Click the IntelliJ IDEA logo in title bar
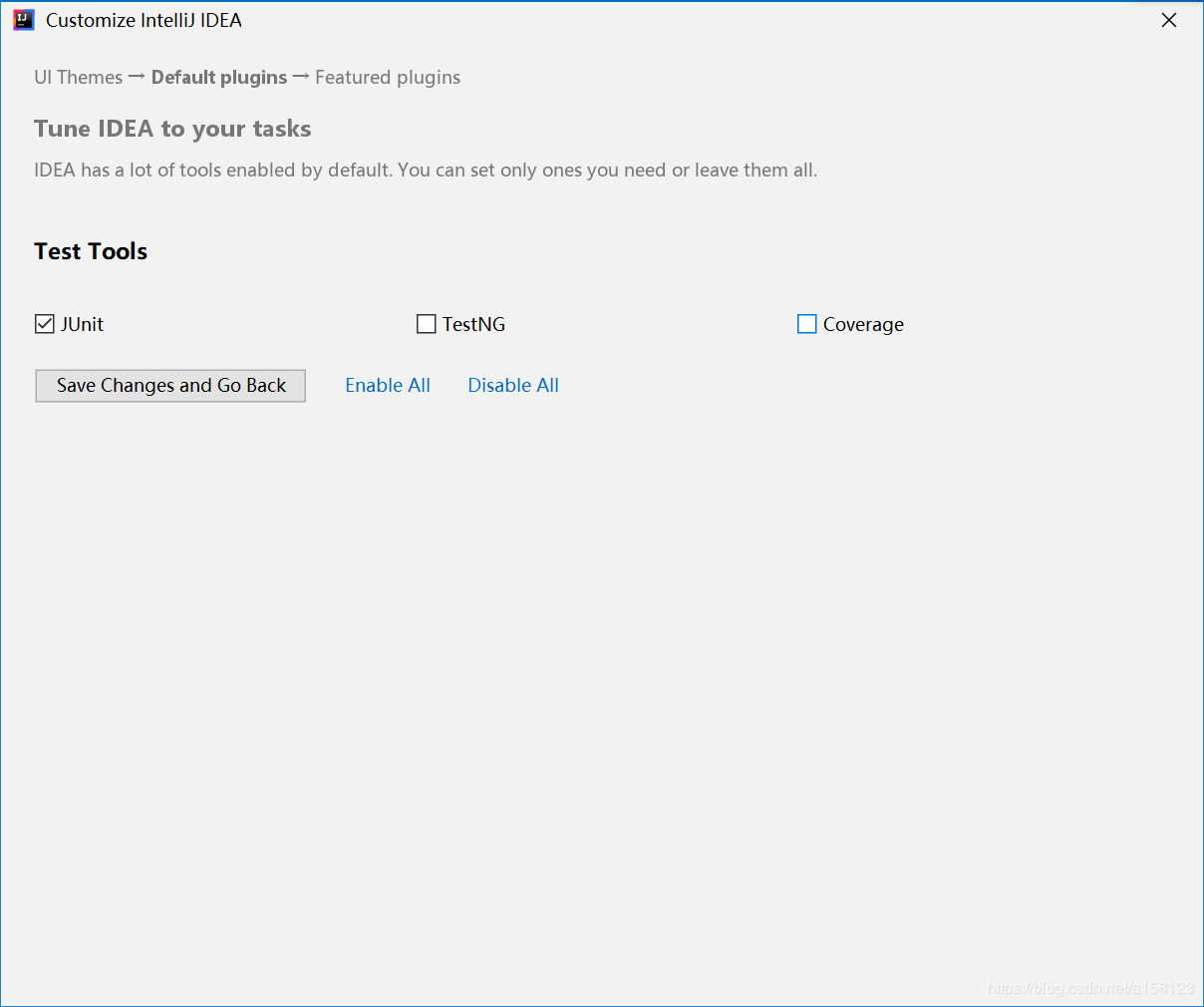The width and height of the screenshot is (1204, 1007). (24, 20)
